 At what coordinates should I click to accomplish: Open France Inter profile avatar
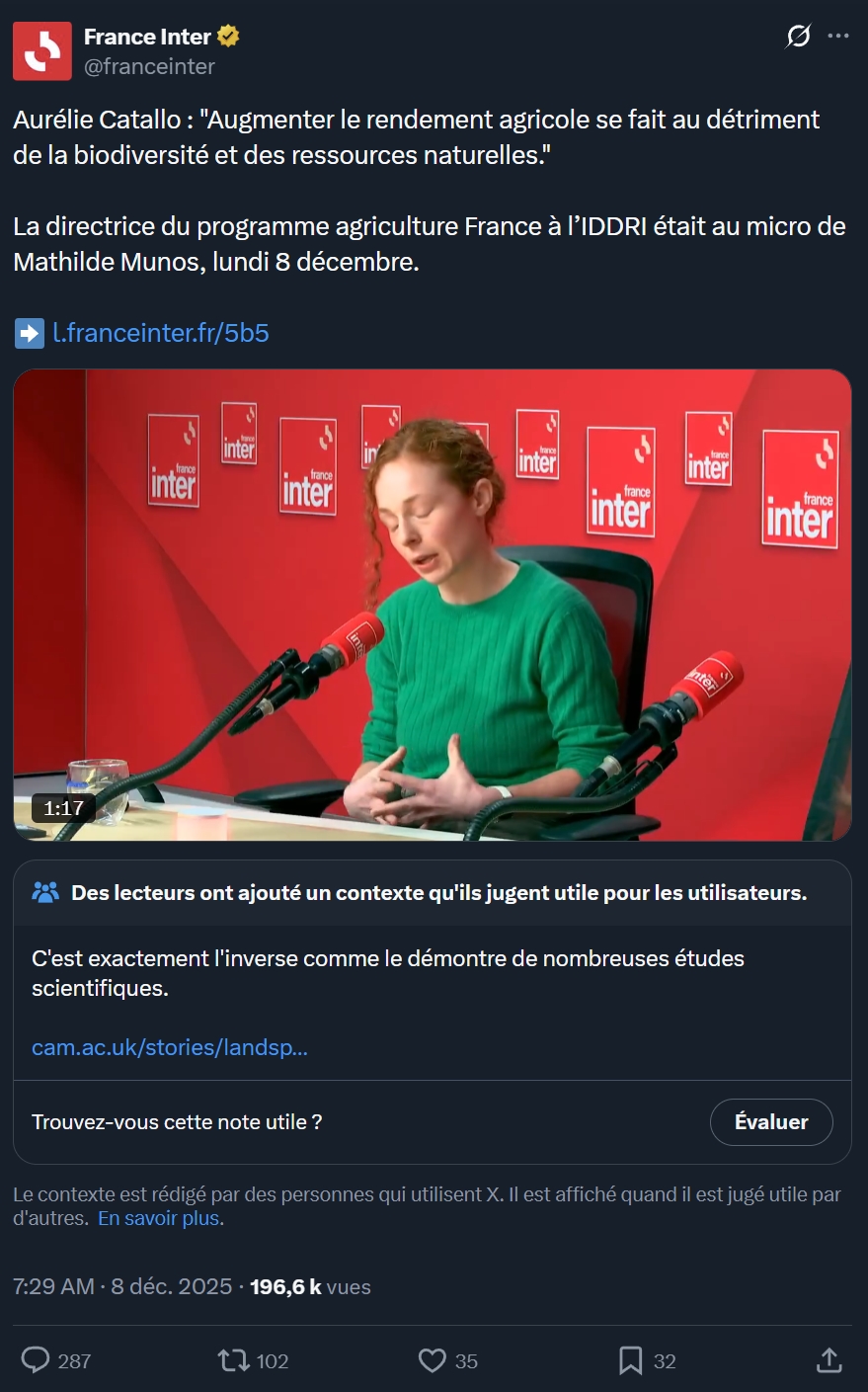pos(42,50)
